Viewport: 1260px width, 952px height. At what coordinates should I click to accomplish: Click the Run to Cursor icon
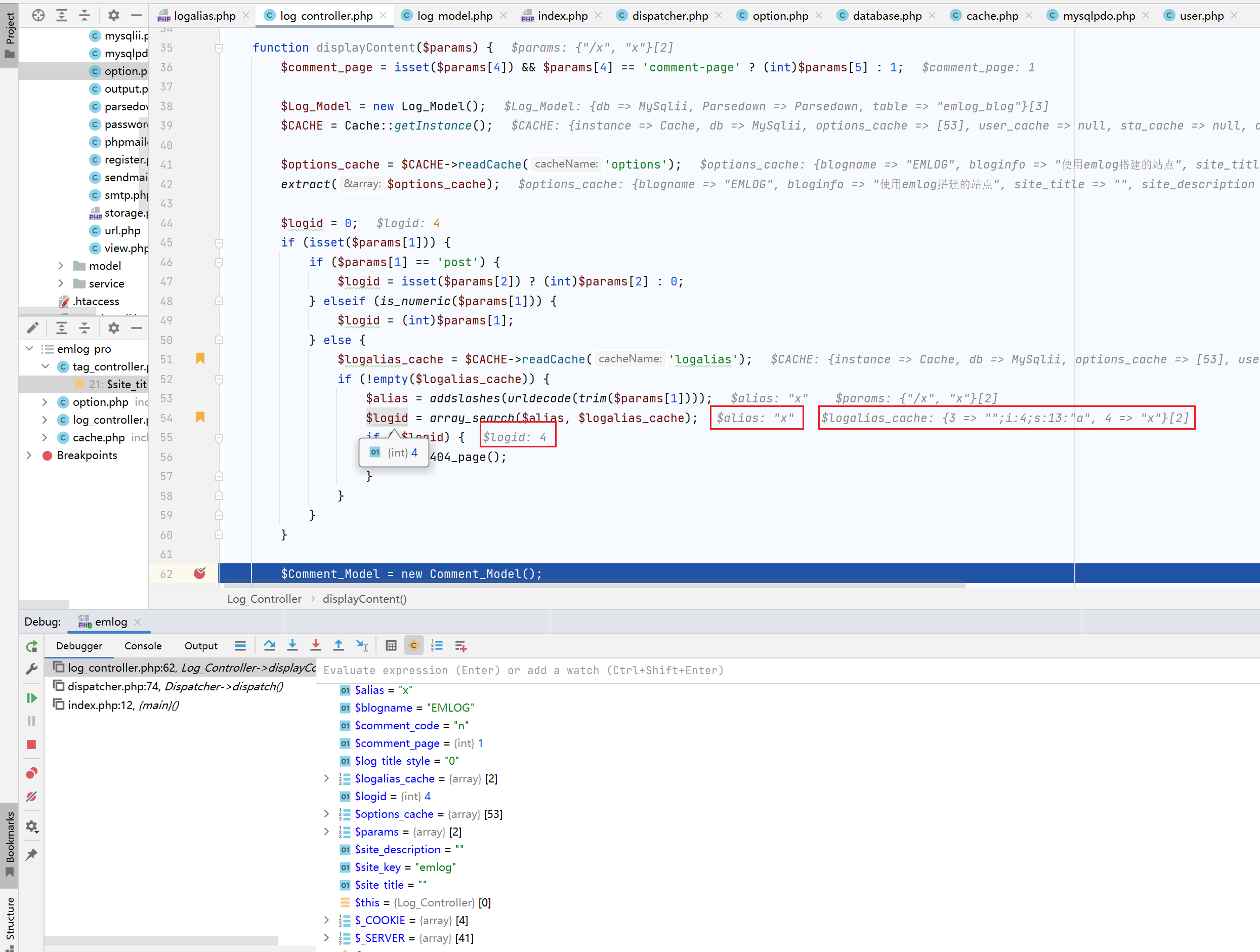pyautogui.click(x=362, y=645)
